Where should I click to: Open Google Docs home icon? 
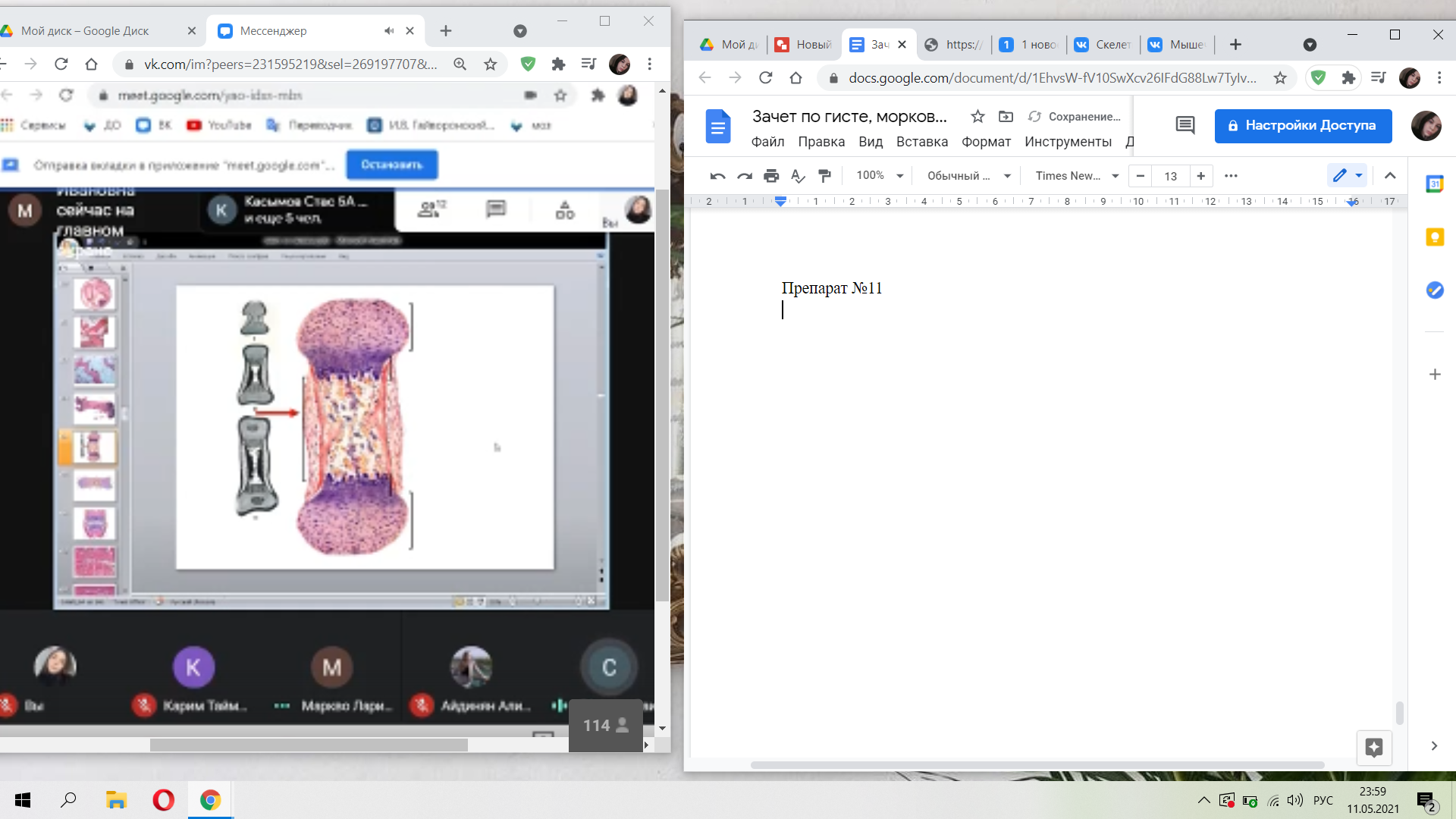point(717,126)
